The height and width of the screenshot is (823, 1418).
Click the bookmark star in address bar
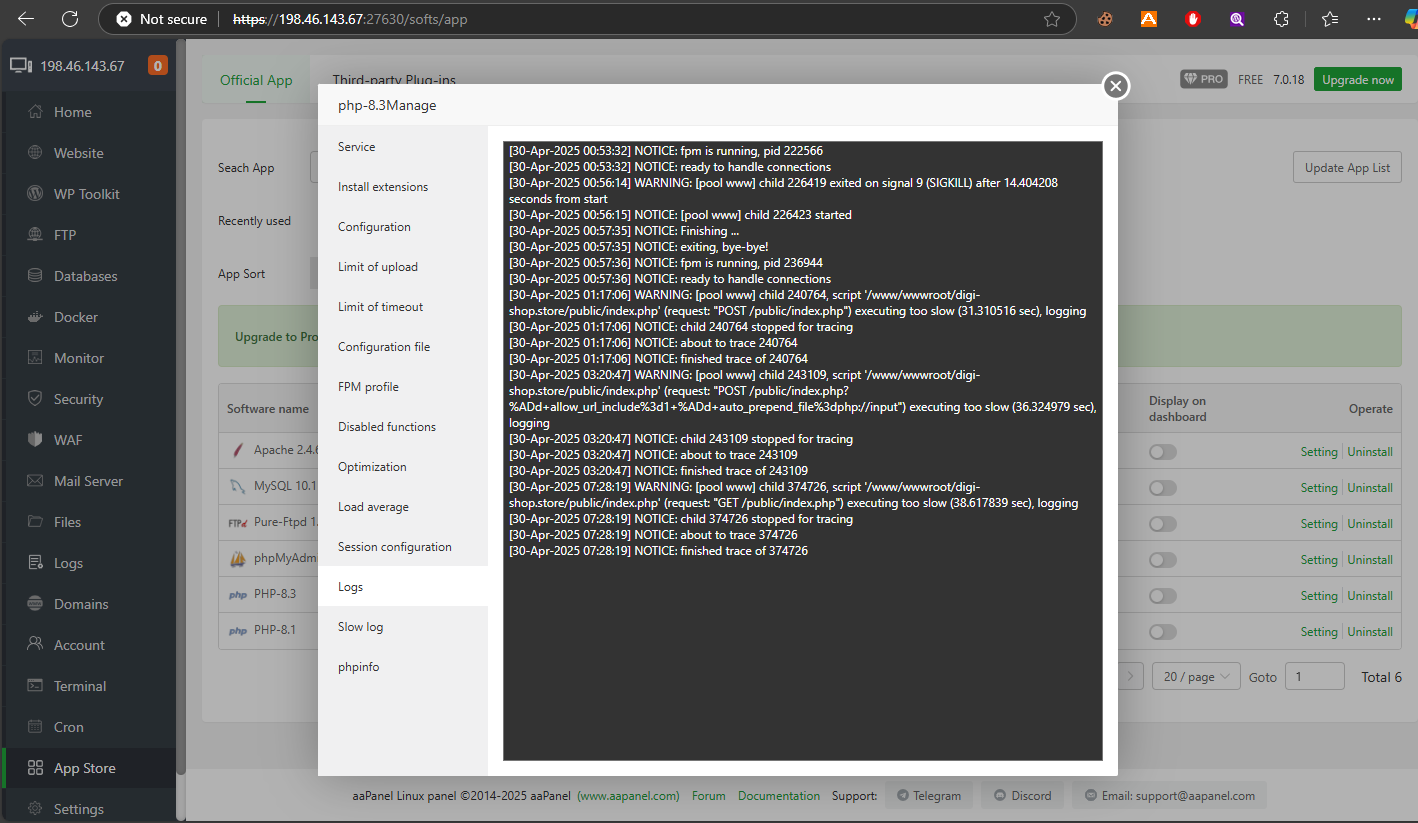pyautogui.click(x=1051, y=19)
